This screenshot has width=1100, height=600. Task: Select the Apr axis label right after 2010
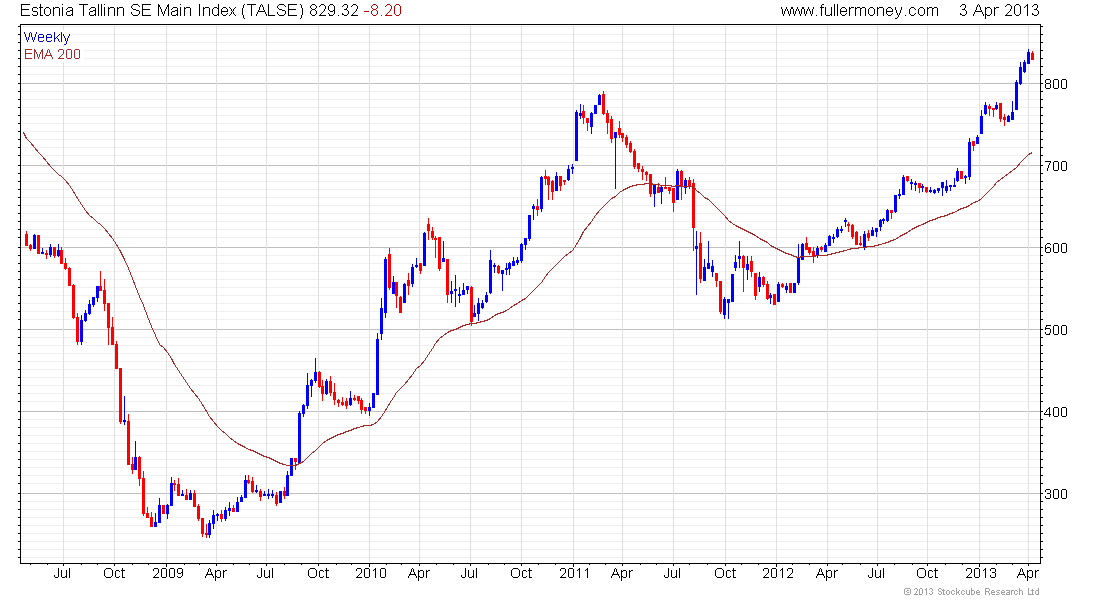click(419, 574)
